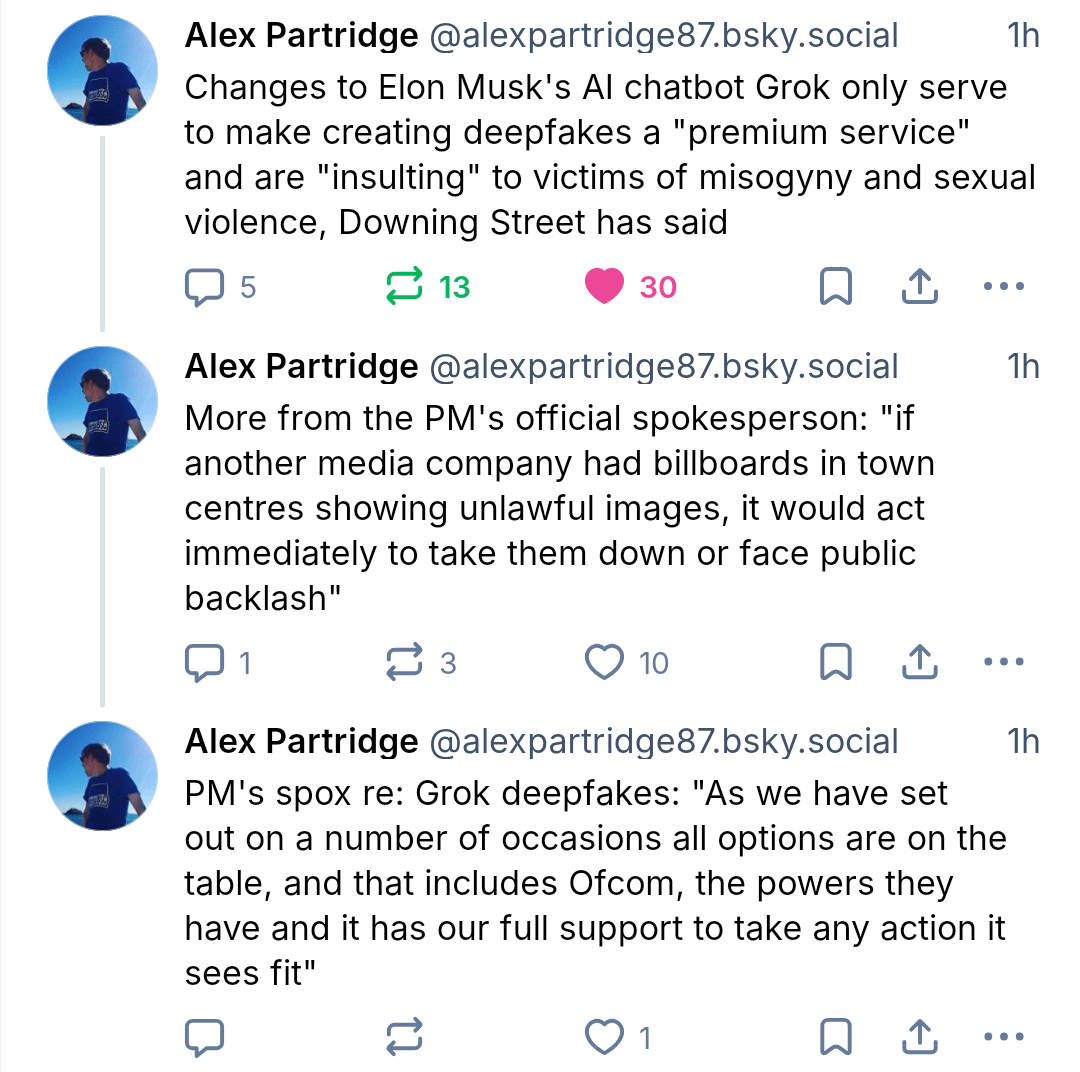This screenshot has height=1072, width=1080.
Task: Bookmark the Ofcom full support post
Action: [835, 1038]
